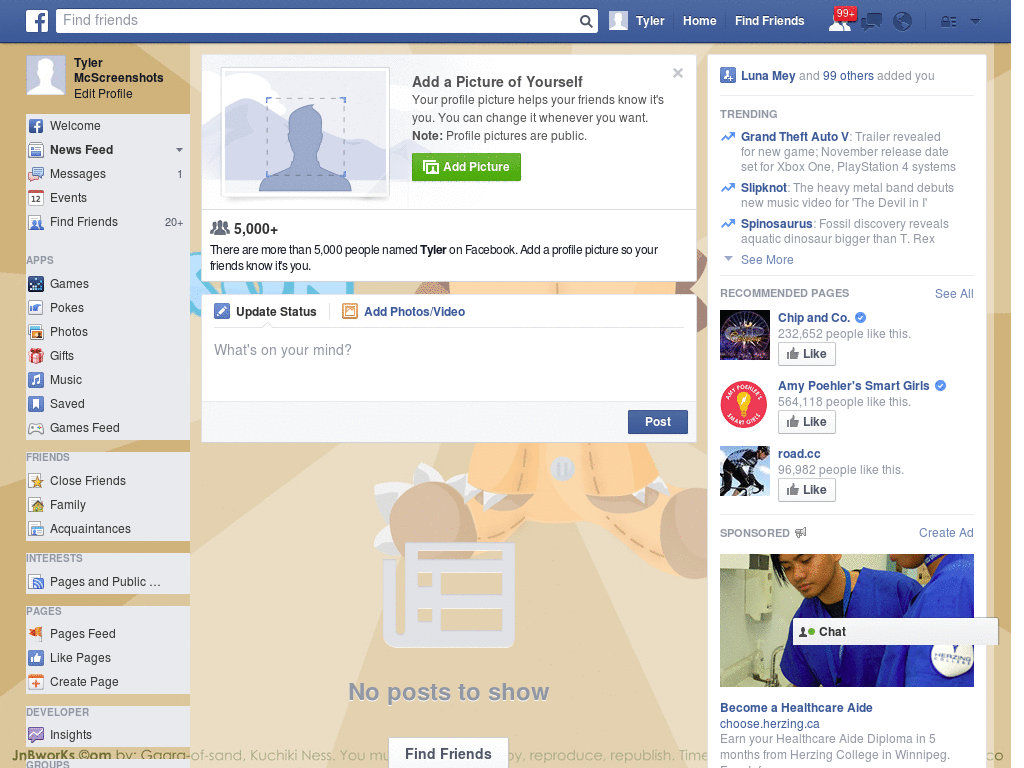Click the Facebook logo icon
Image resolution: width=1024 pixels, height=768 pixels.
[37, 21]
